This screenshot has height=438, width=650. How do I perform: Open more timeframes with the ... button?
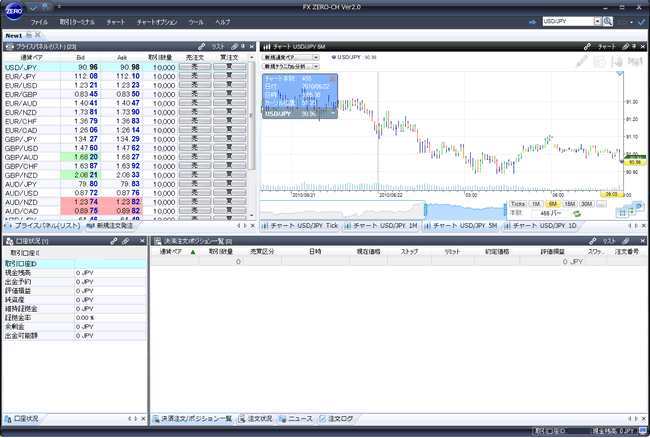click(601, 204)
